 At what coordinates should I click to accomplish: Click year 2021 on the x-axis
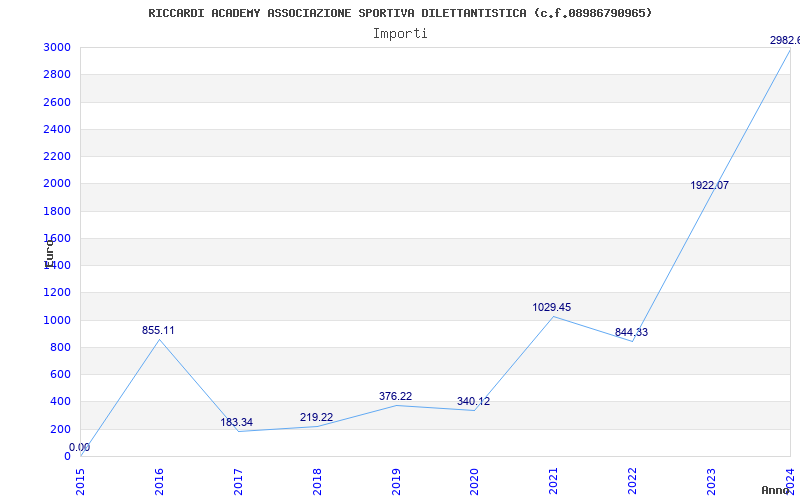(553, 480)
